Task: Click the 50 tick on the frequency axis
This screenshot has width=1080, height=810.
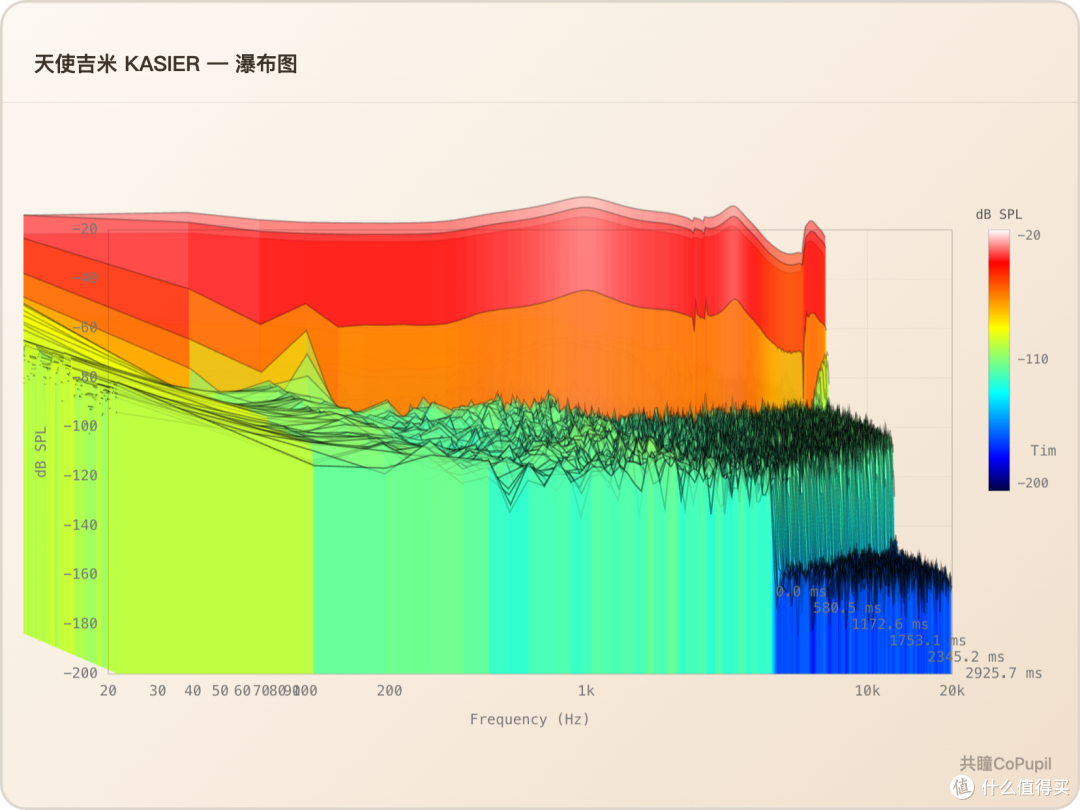Action: 220,690
